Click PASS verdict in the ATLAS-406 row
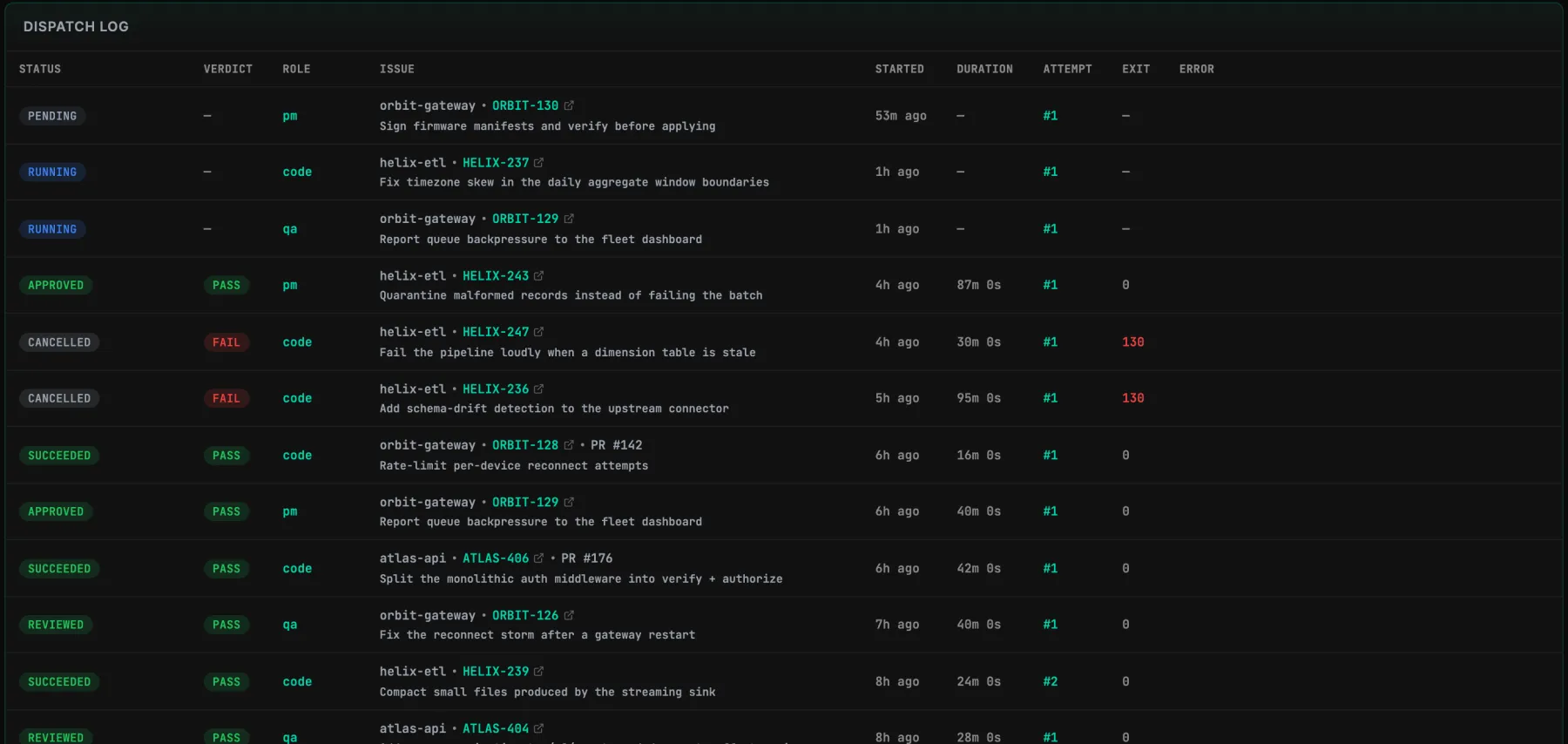The height and width of the screenshot is (744, 1568). [x=226, y=569]
